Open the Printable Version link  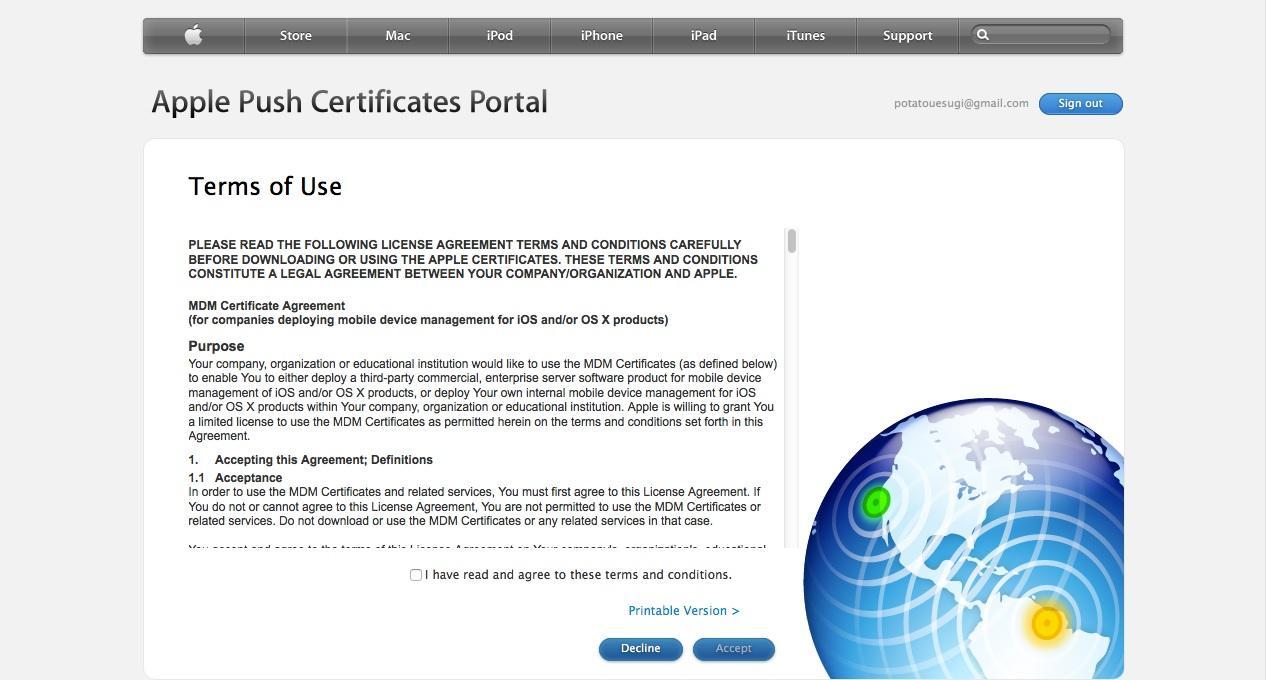684,611
